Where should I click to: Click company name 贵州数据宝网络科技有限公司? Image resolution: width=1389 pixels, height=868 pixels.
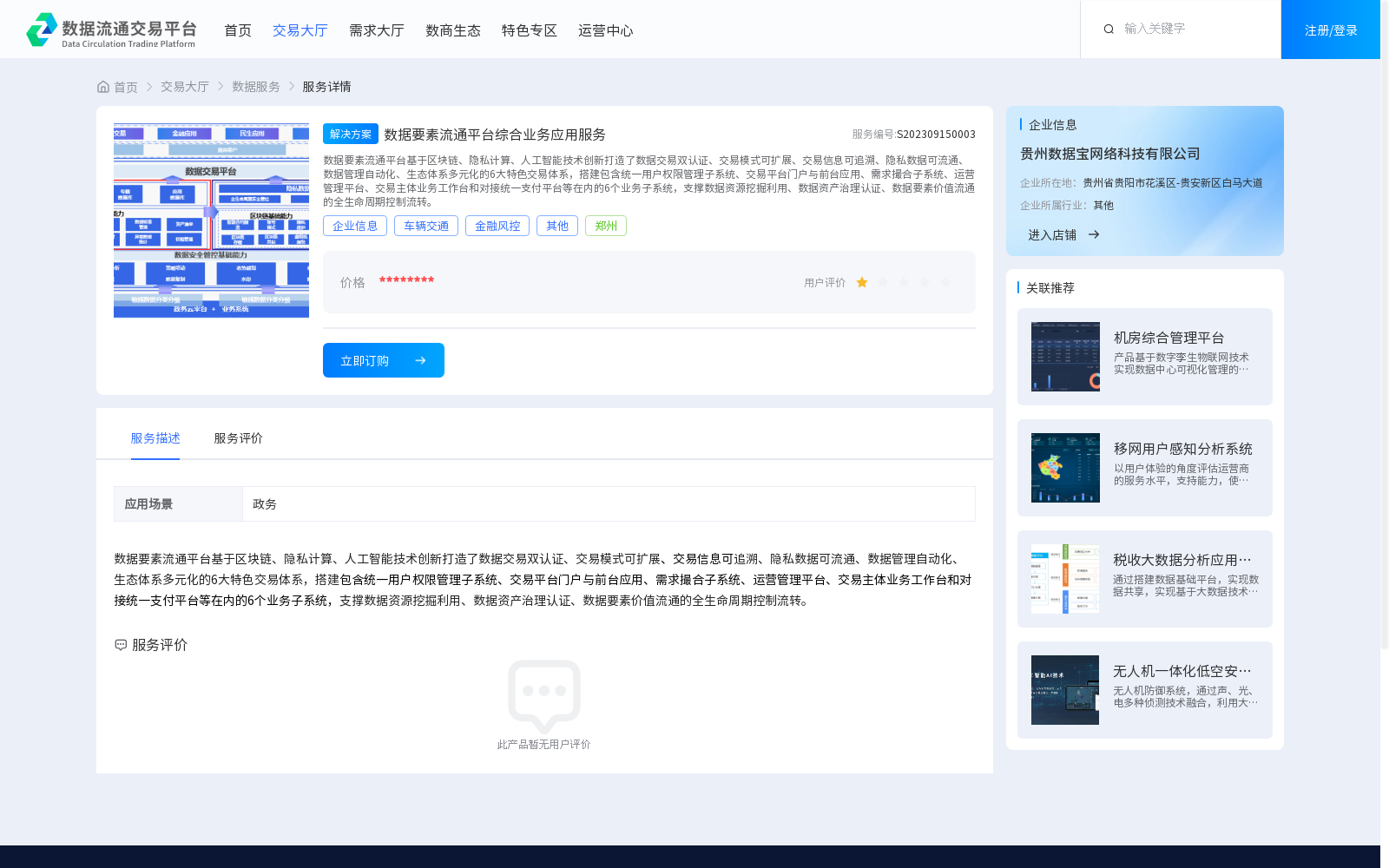click(1110, 154)
